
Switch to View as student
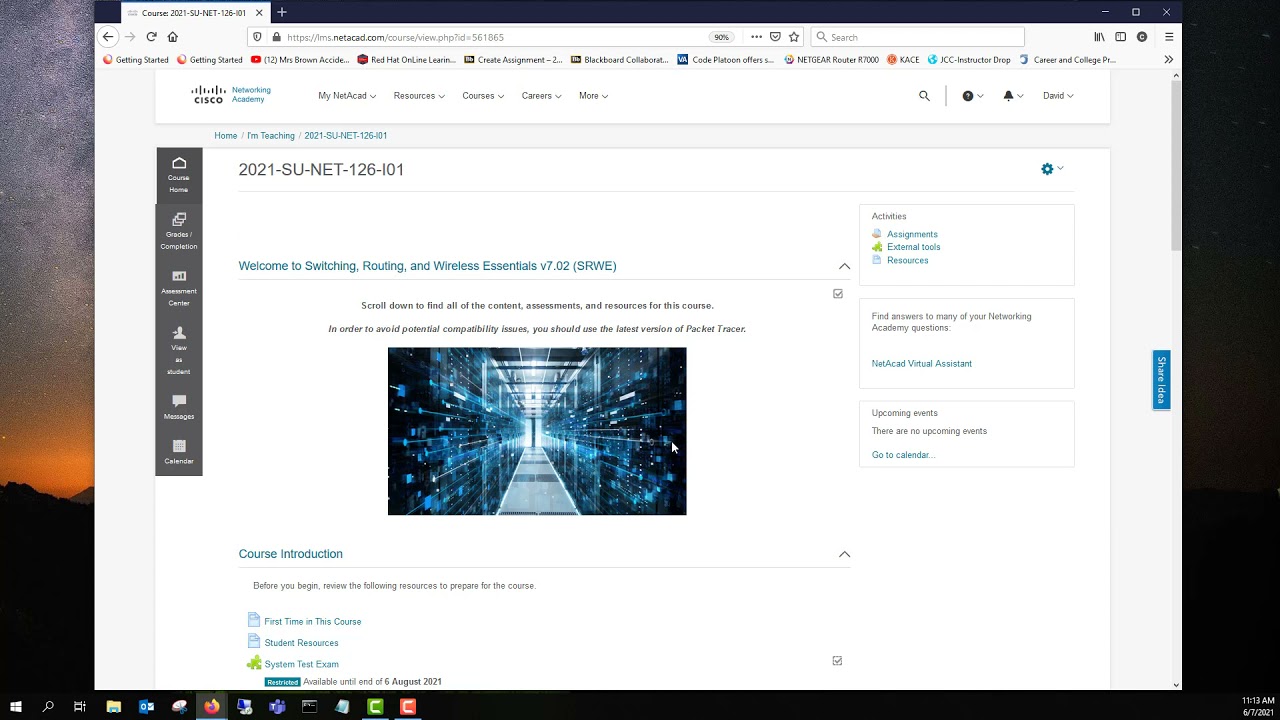[x=179, y=350]
